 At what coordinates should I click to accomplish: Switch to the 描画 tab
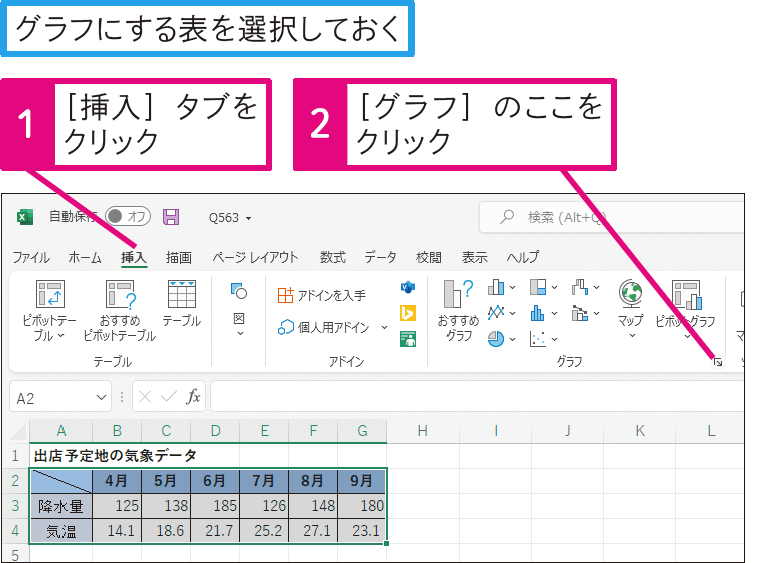coord(179,257)
